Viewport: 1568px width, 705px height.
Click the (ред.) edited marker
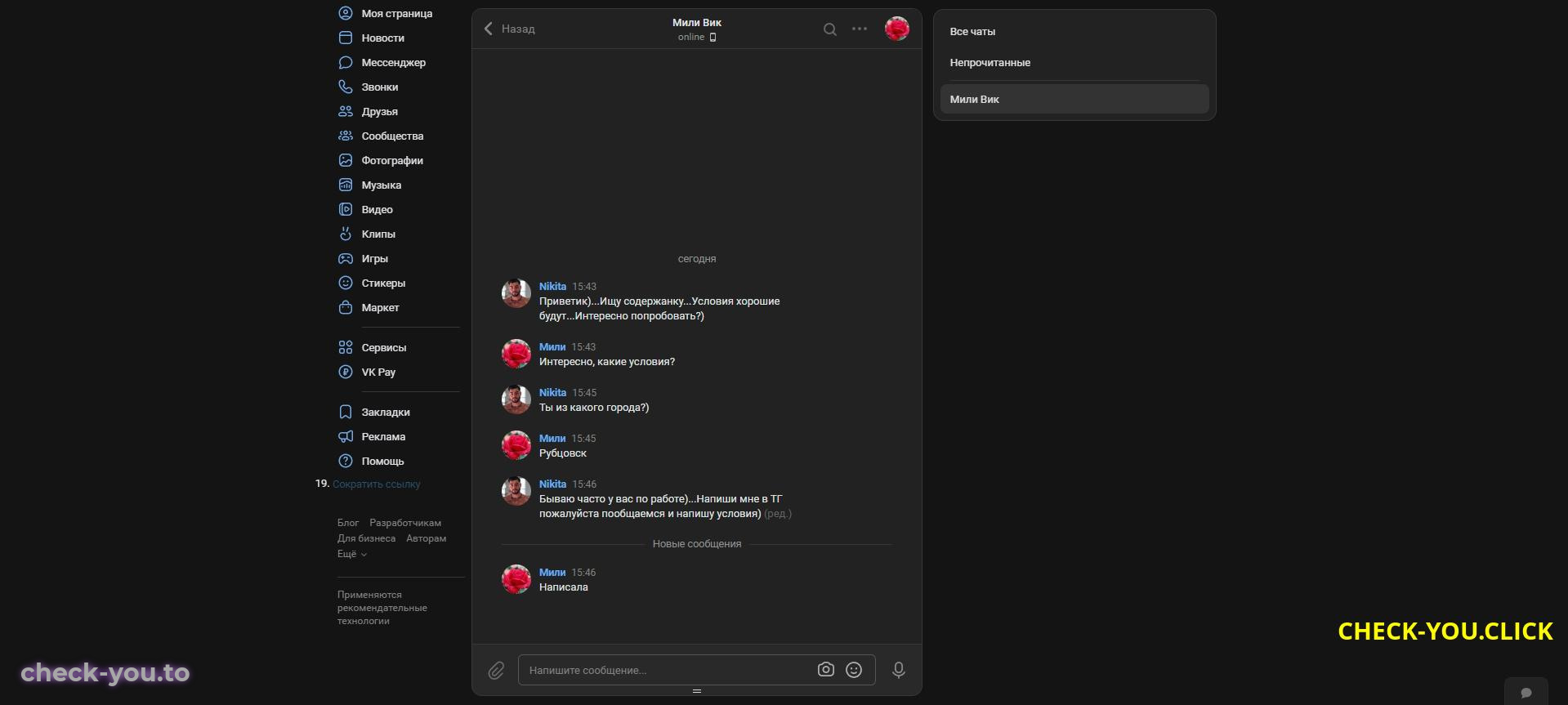tap(777, 514)
